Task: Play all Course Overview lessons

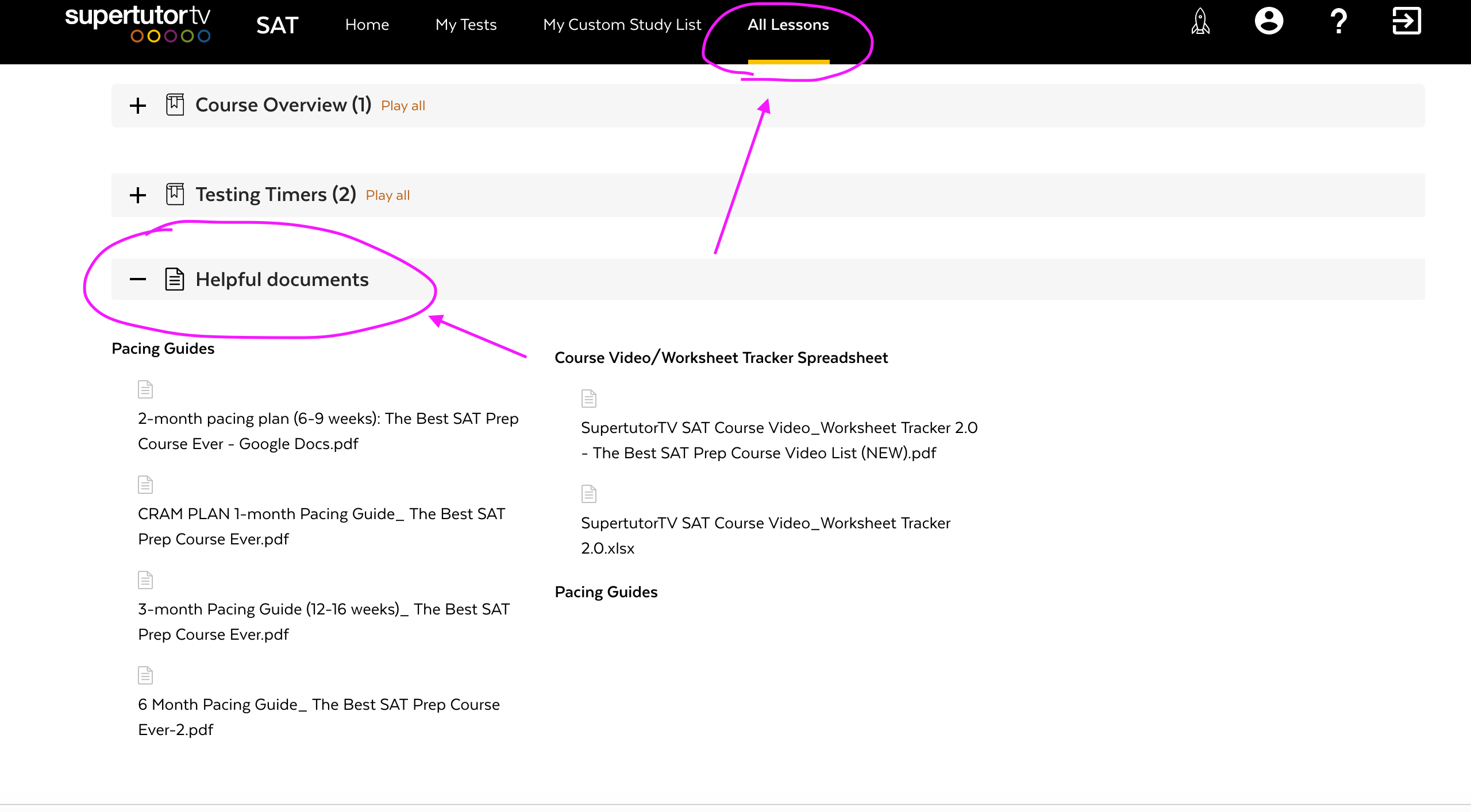Action: 403,106
